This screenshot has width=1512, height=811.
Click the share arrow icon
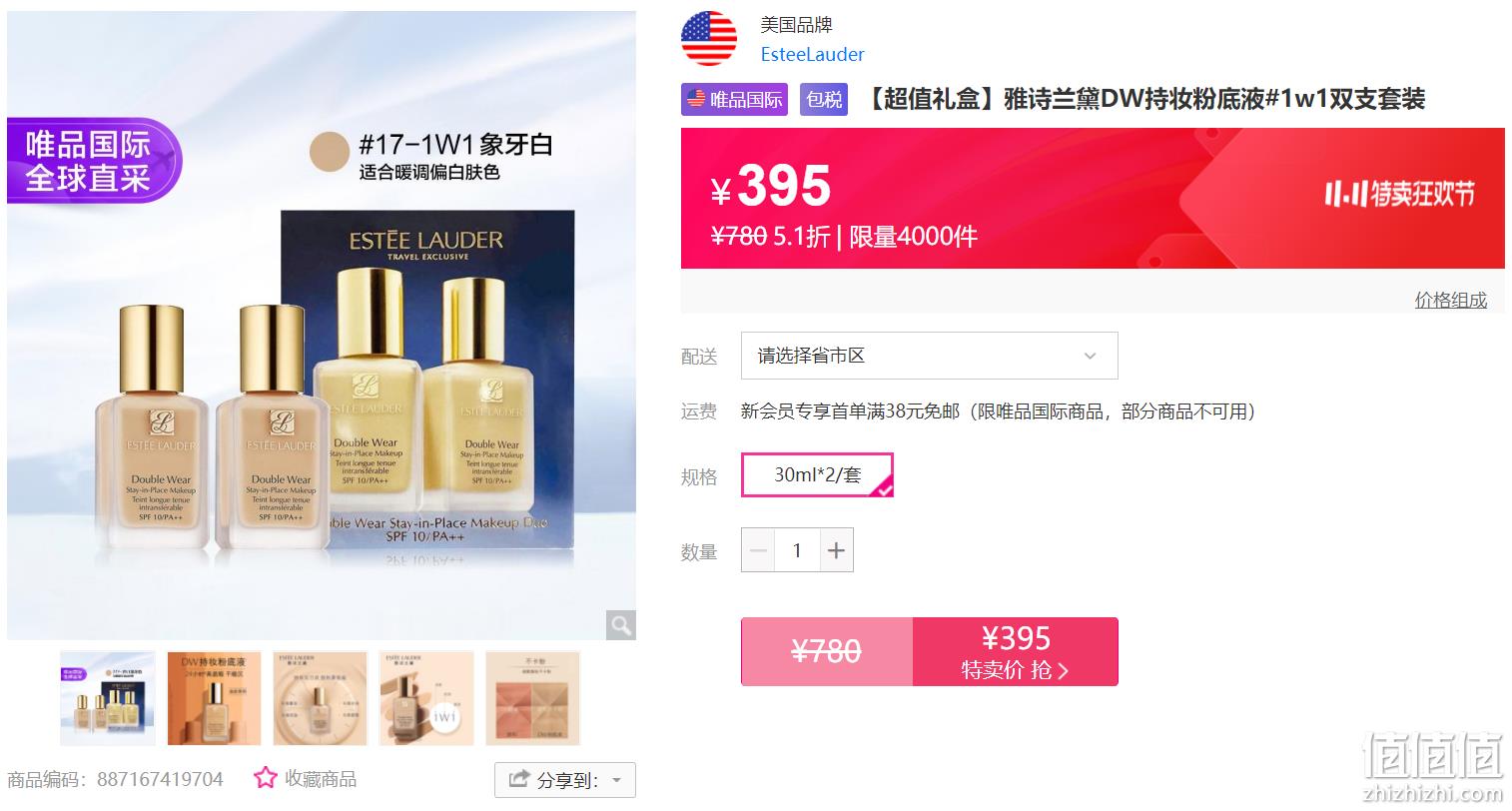pyautogui.click(x=519, y=780)
